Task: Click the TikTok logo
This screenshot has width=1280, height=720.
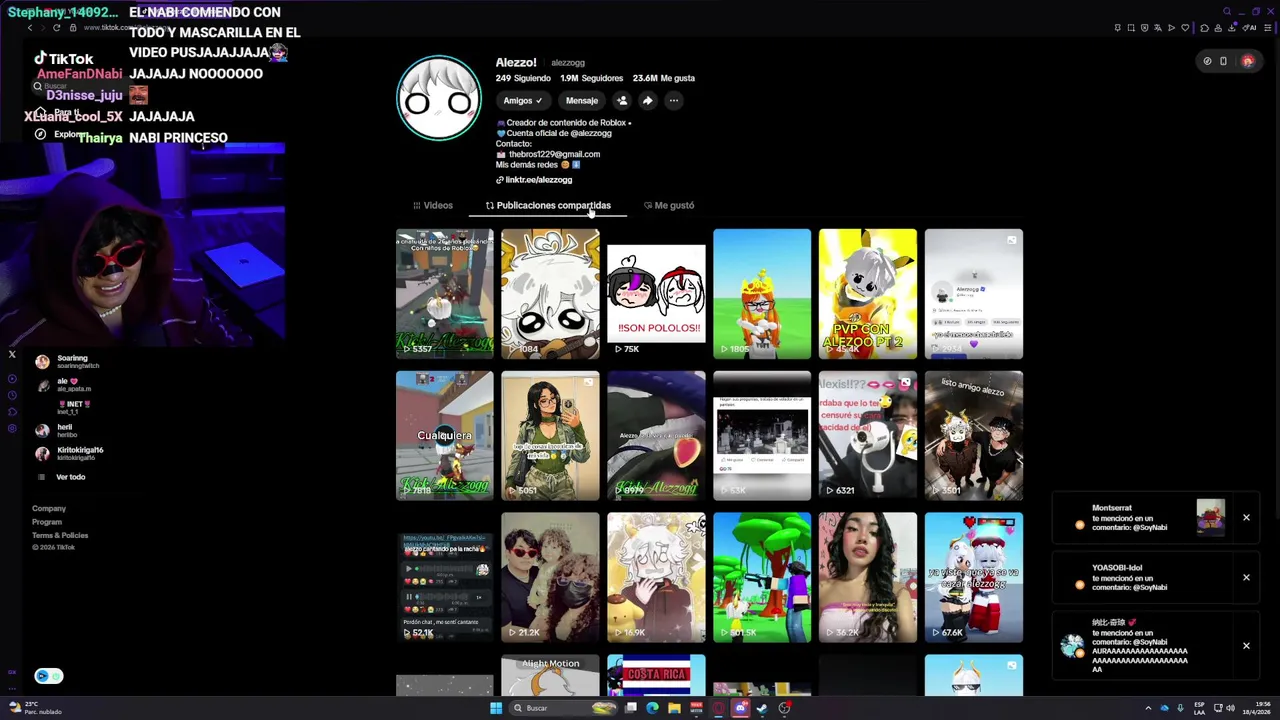Action: 64,59
